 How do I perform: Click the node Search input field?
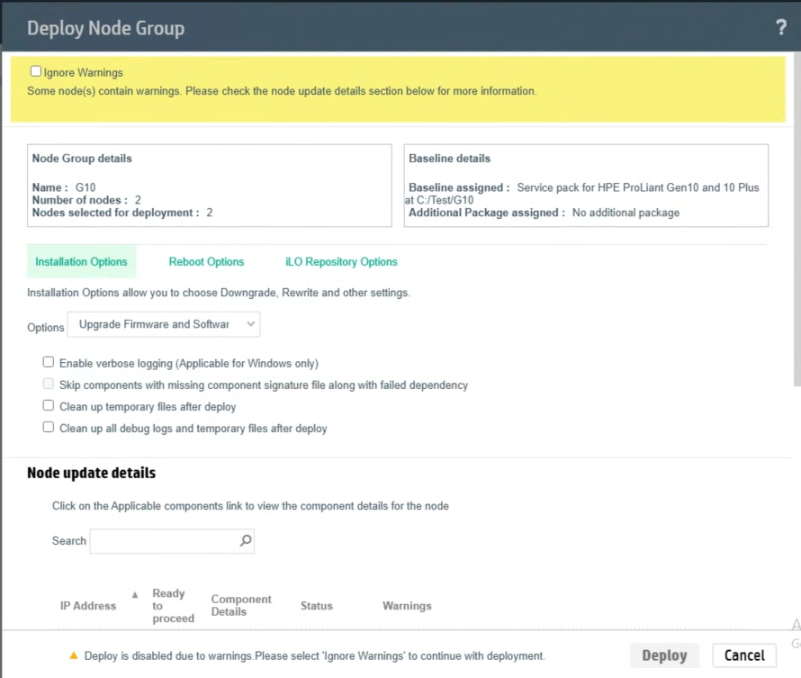(x=172, y=541)
